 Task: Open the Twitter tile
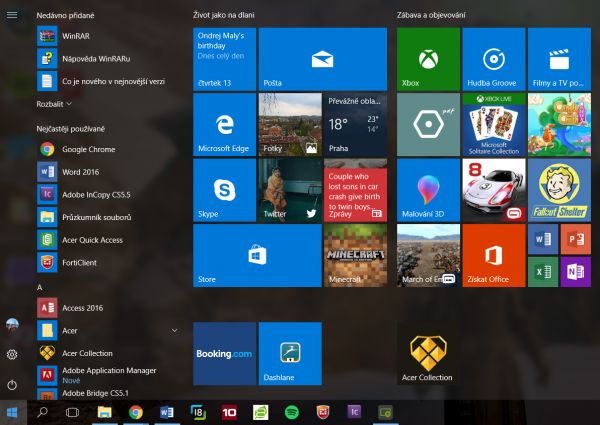pos(290,190)
